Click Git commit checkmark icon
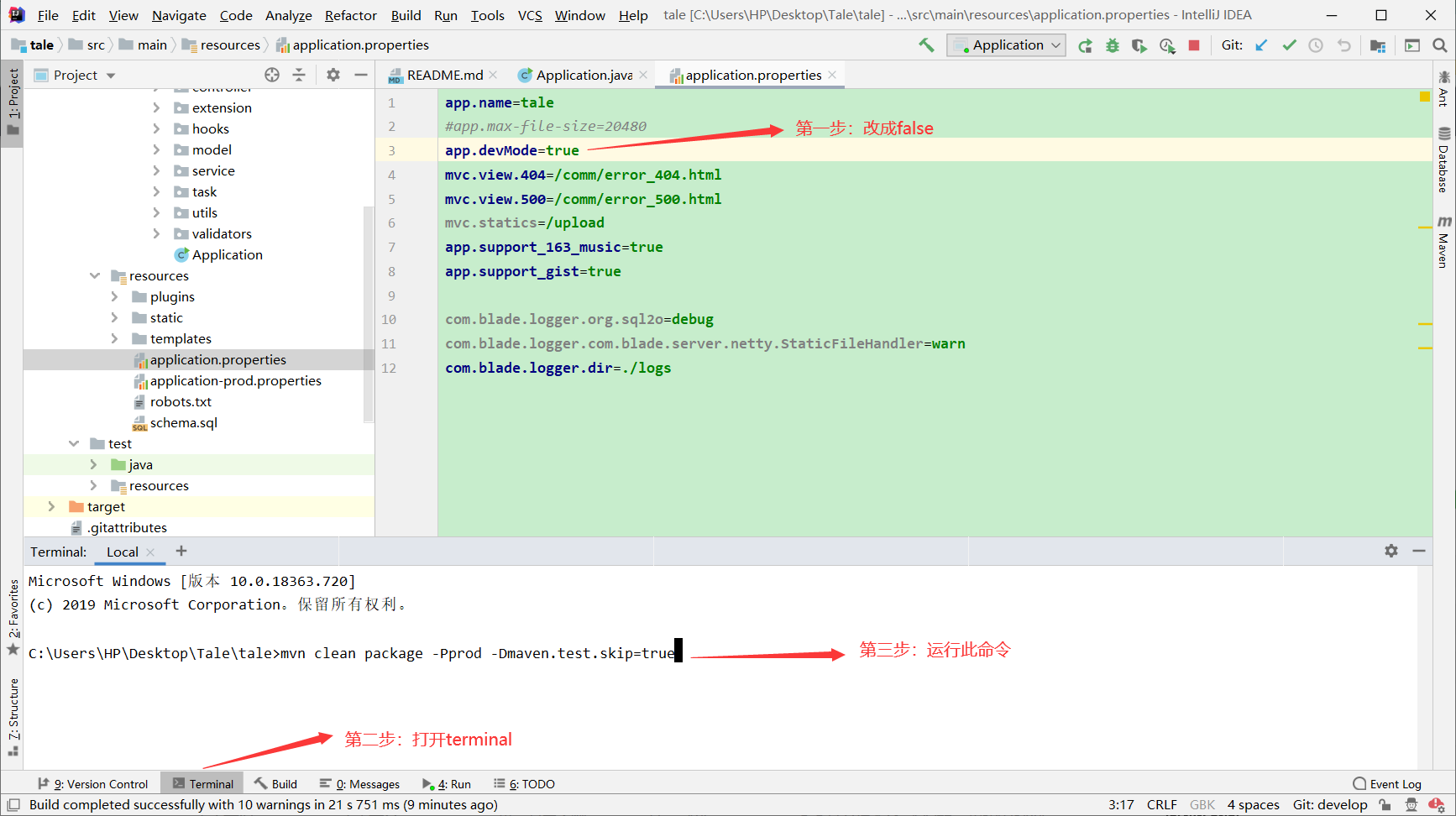The height and width of the screenshot is (816, 1456). 1289,45
